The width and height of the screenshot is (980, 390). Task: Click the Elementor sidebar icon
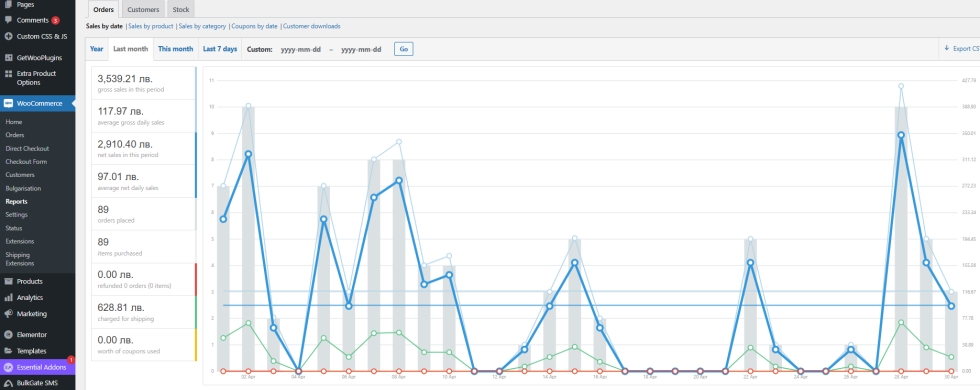pos(8,334)
